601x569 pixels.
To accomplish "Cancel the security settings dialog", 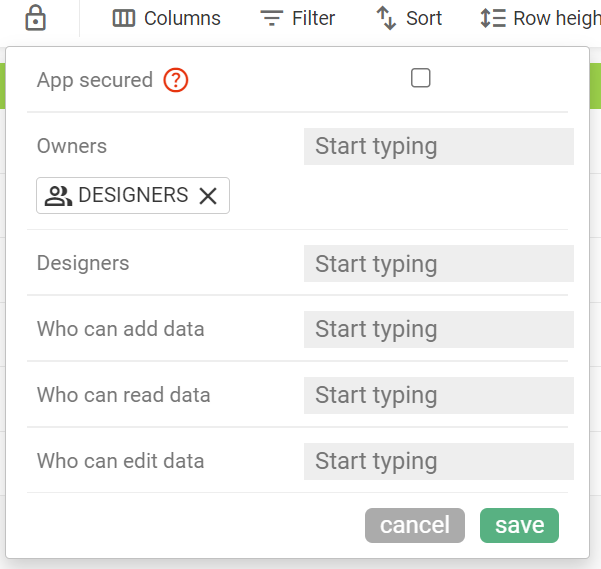I will pyautogui.click(x=415, y=525).
